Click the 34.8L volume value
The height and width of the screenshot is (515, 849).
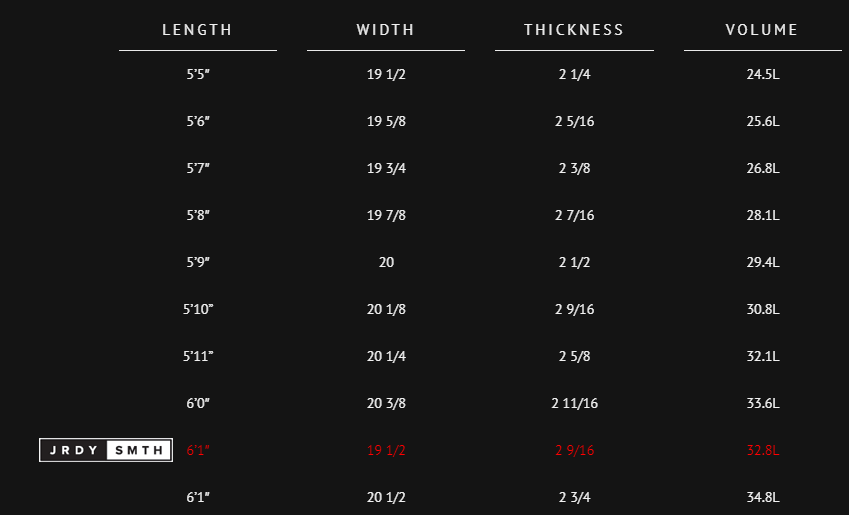[x=763, y=497]
